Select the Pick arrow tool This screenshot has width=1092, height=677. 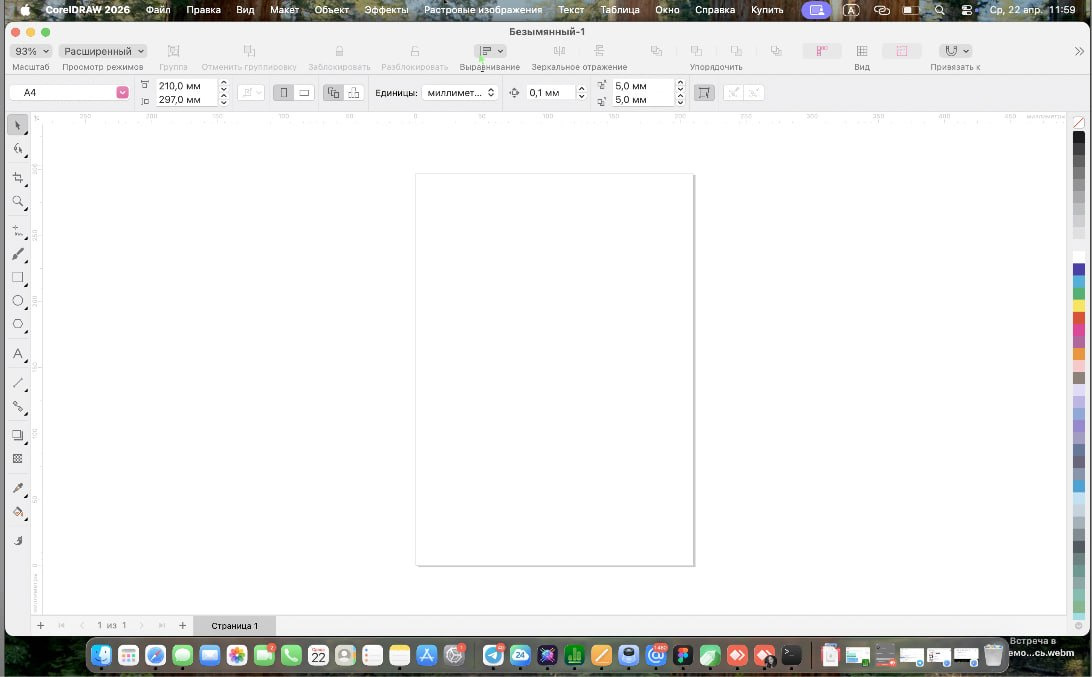[18, 125]
